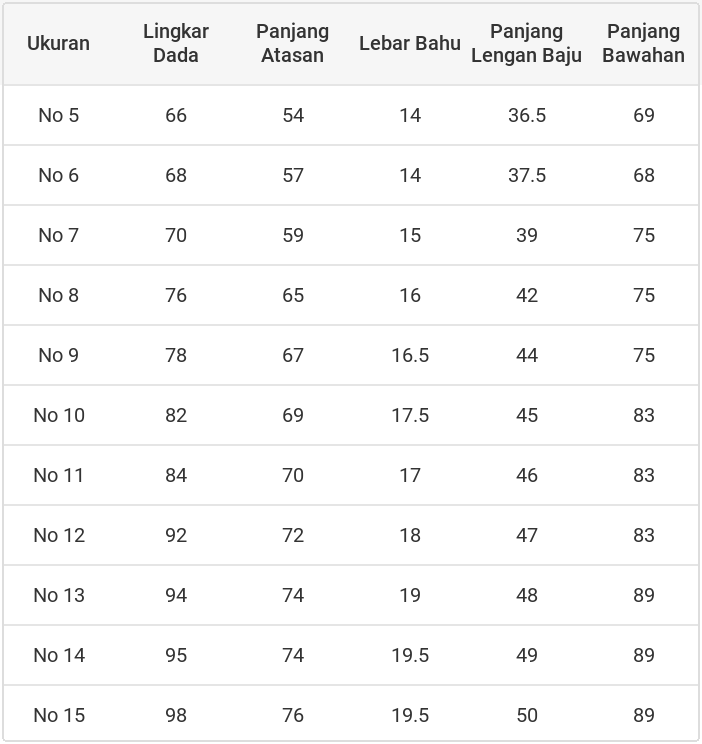This screenshot has width=702, height=744.
Task: Select Panjang Bawahan value 68 for No 6
Action: [644, 175]
